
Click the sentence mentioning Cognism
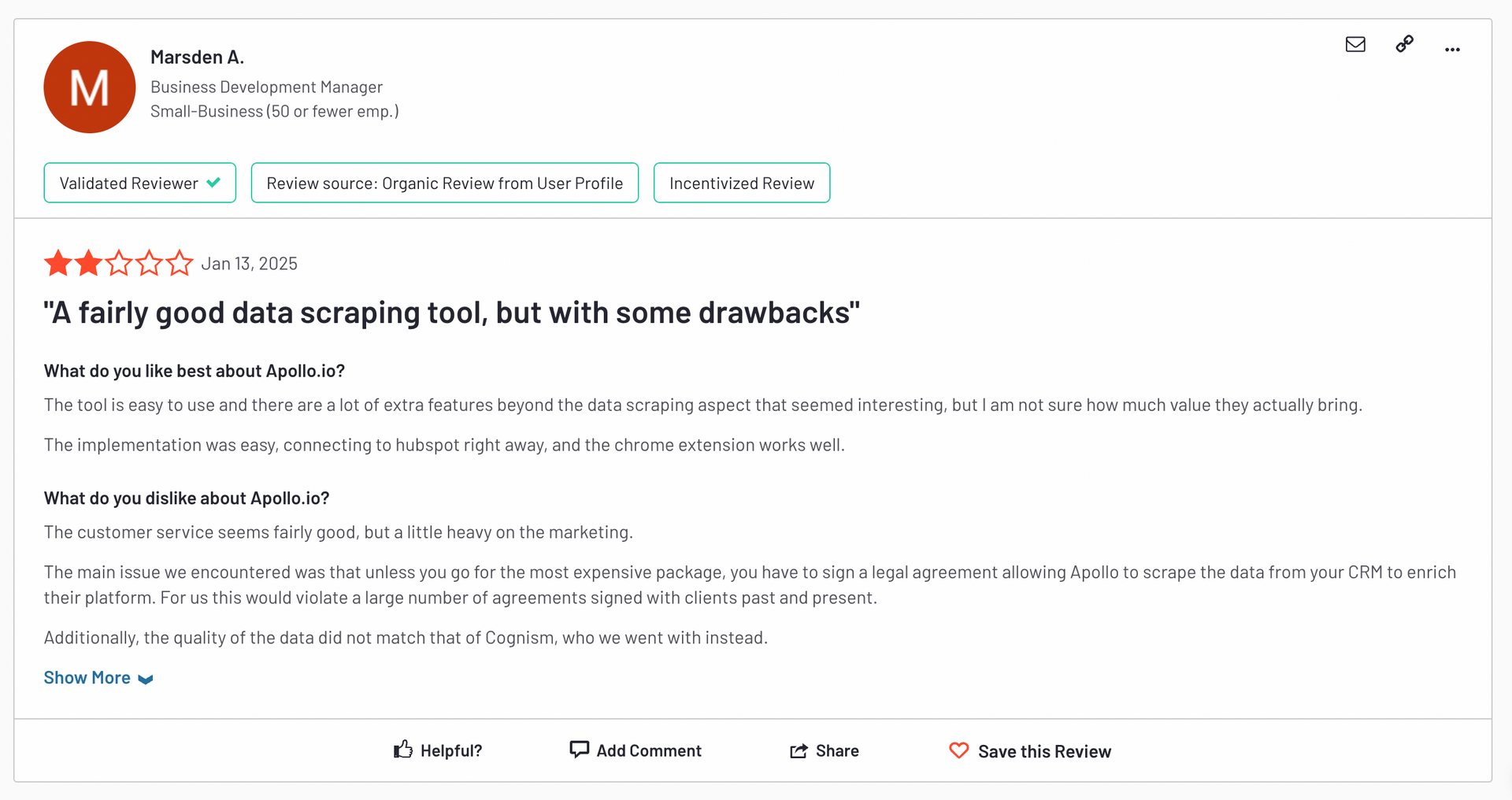point(406,638)
